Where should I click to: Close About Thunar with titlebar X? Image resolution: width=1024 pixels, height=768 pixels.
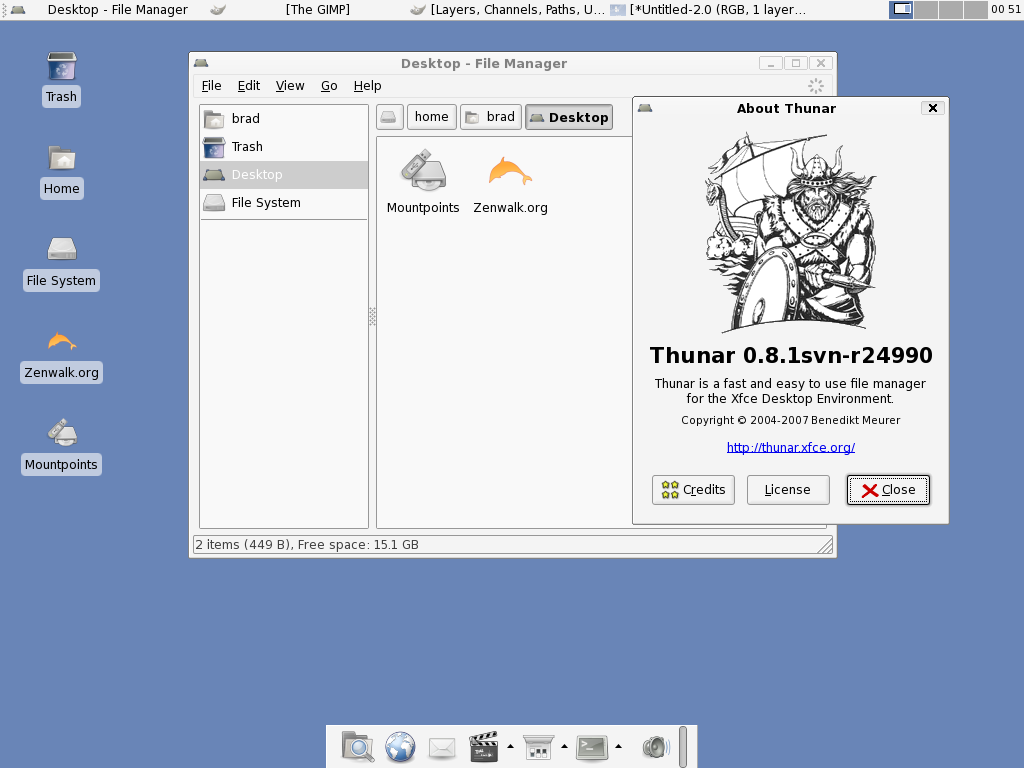[x=933, y=108]
